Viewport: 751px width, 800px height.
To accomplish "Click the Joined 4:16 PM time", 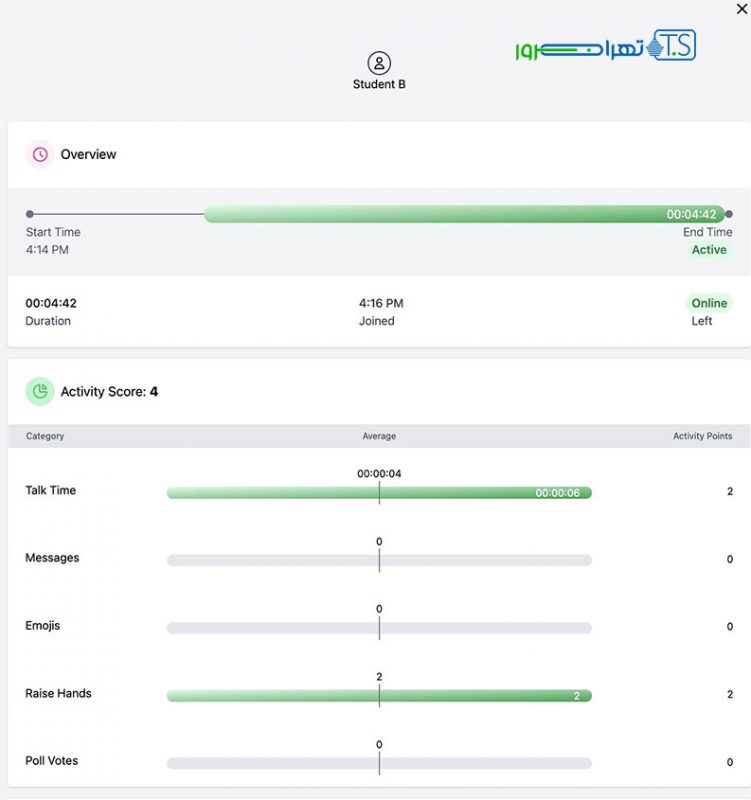I will [381, 303].
